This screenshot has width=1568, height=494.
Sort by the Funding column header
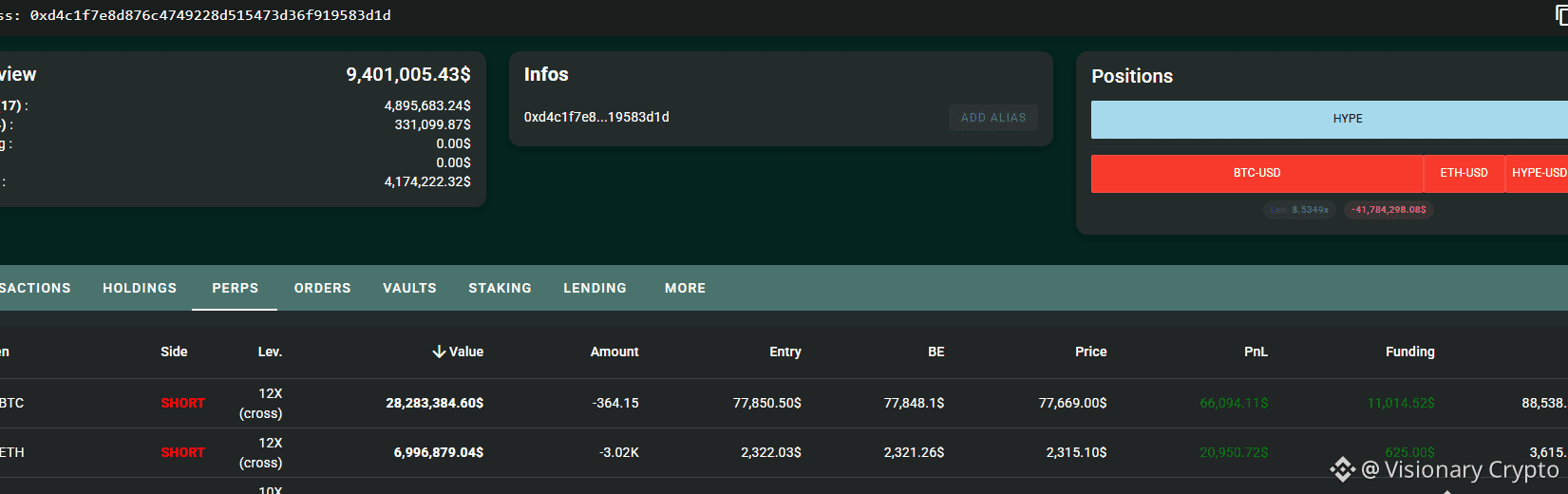click(1409, 351)
